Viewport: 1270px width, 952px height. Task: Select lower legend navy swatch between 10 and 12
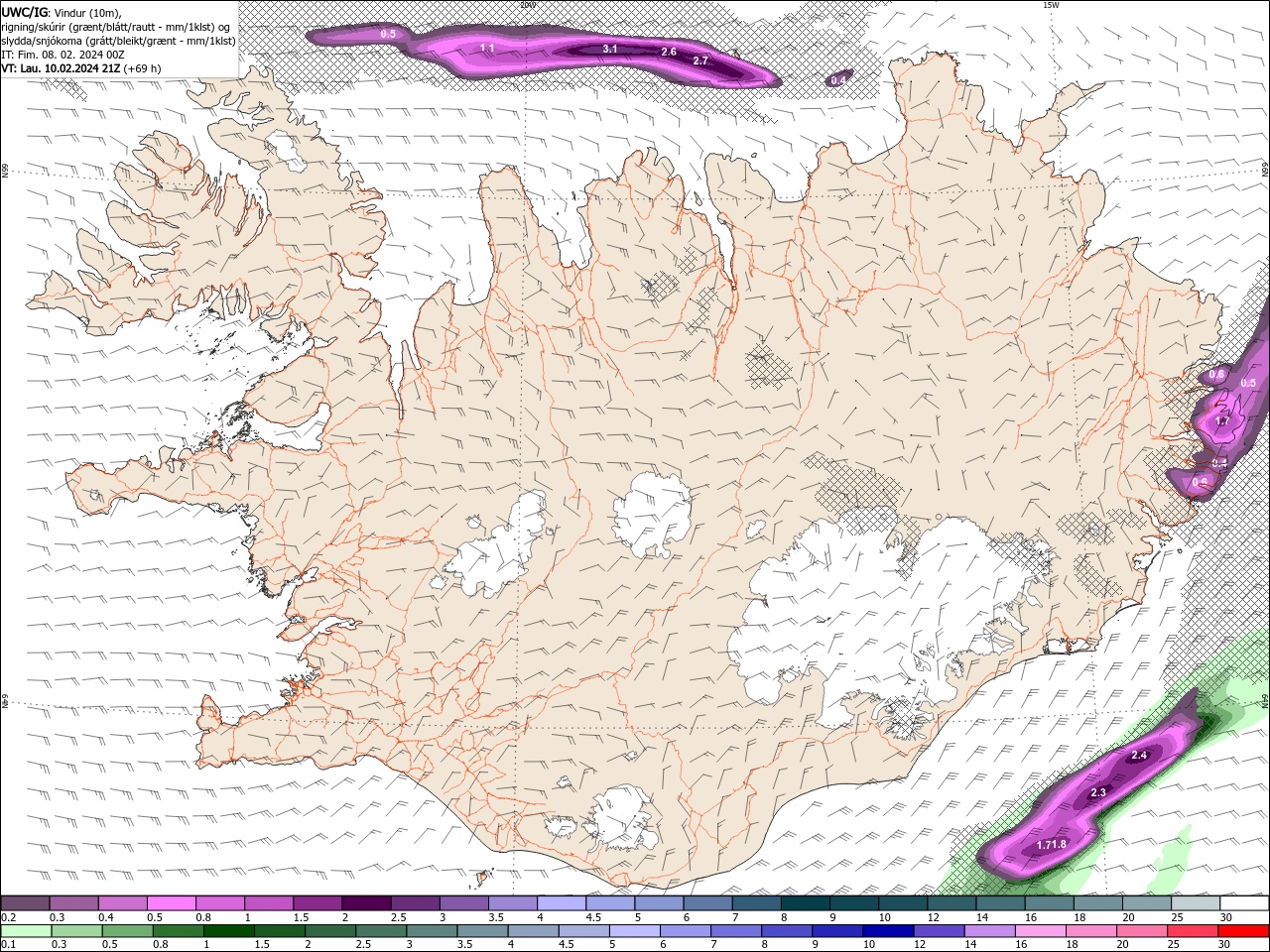888,931
